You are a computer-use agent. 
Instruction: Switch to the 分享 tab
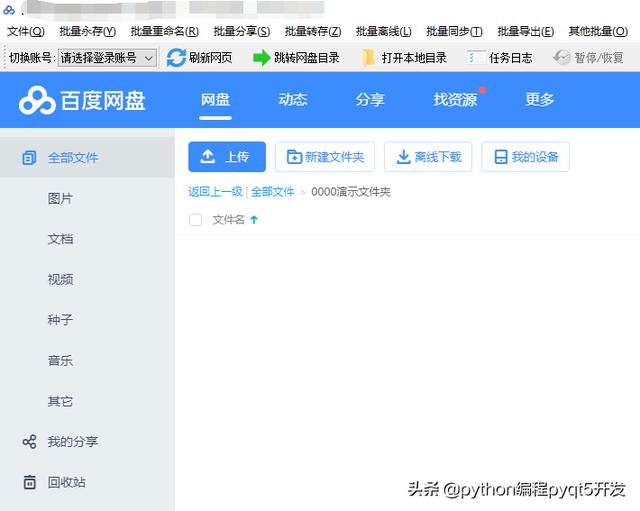click(x=370, y=100)
